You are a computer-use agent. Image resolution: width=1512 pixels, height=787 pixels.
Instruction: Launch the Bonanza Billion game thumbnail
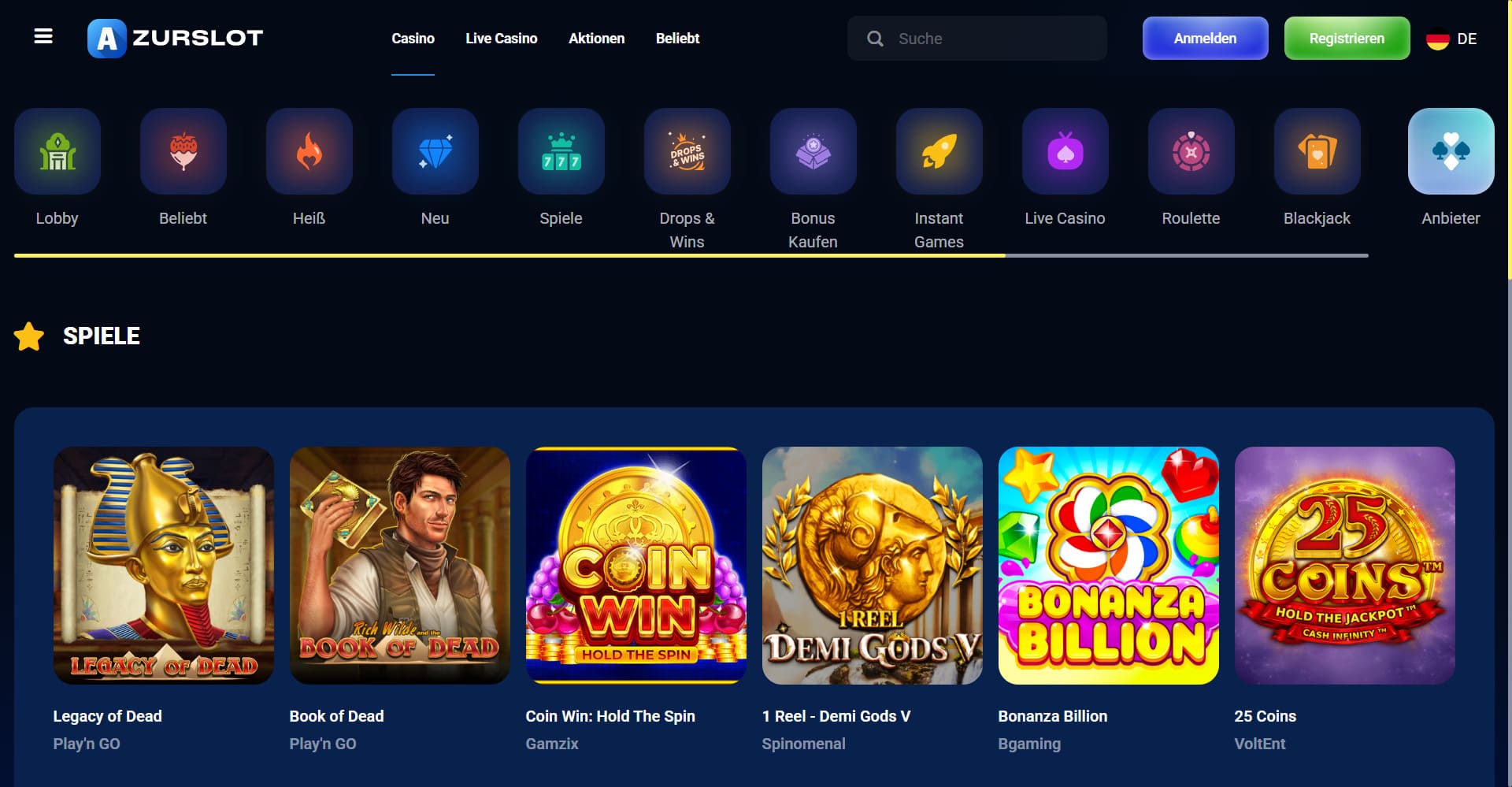point(1109,566)
